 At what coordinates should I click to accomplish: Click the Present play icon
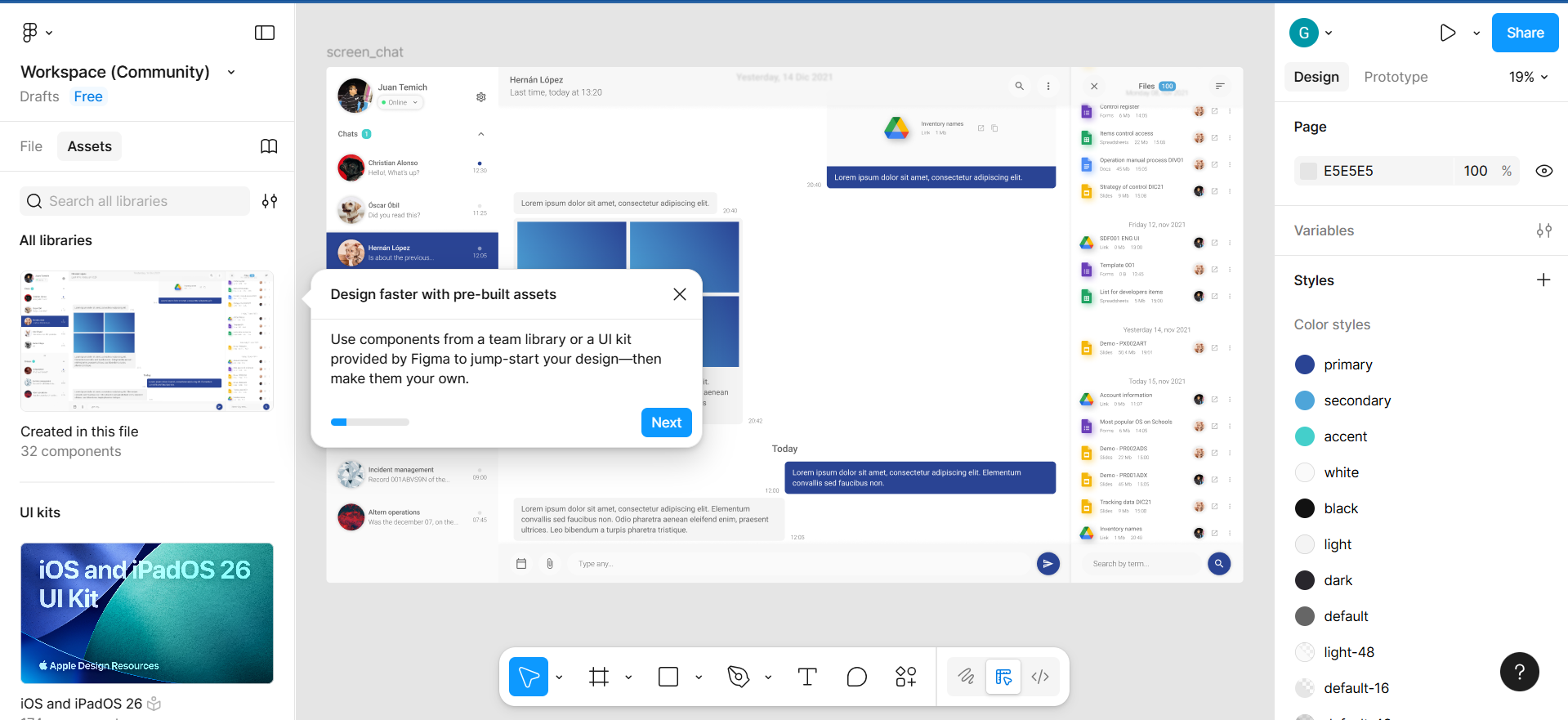(x=1447, y=33)
